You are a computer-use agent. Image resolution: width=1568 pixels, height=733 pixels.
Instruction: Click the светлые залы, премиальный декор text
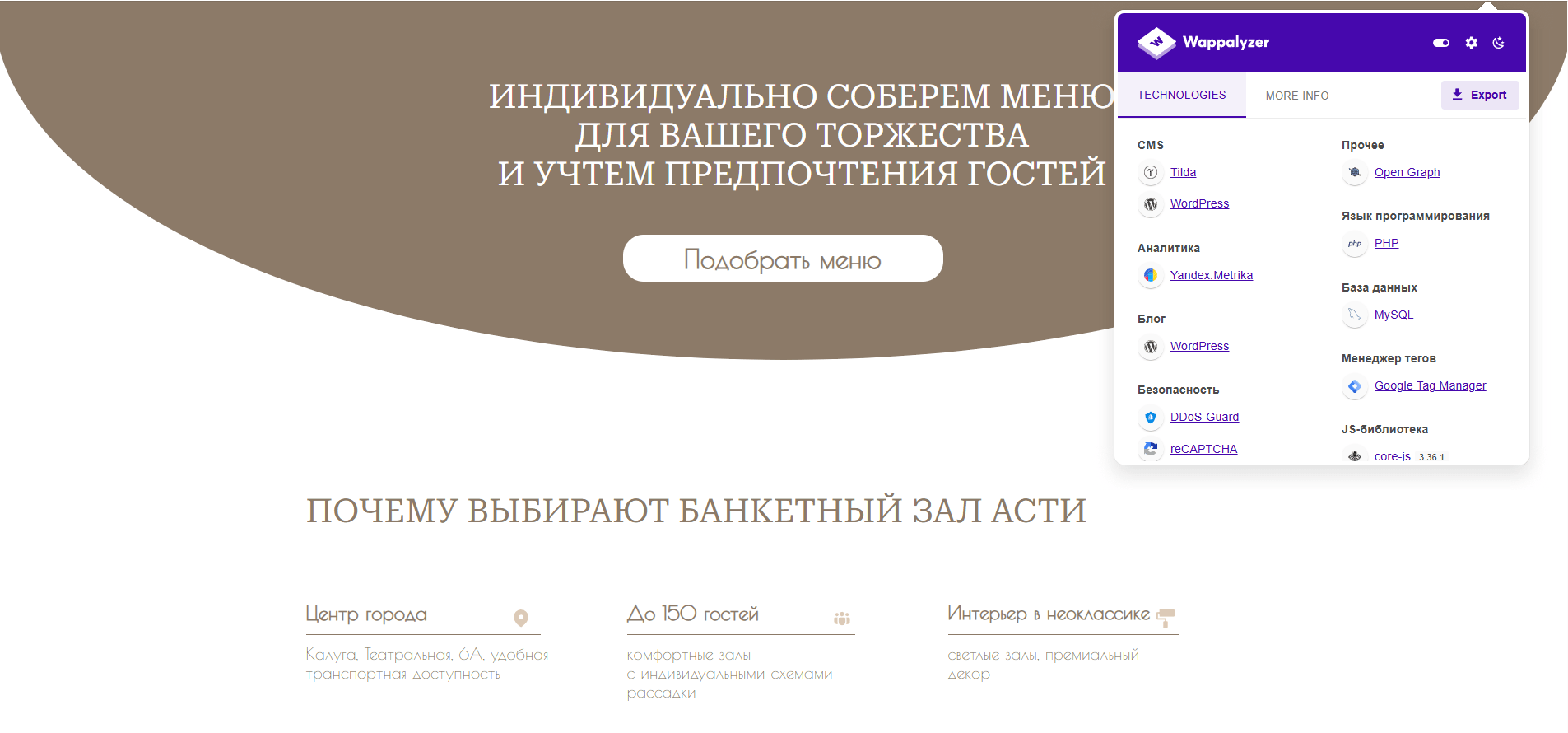1044,664
